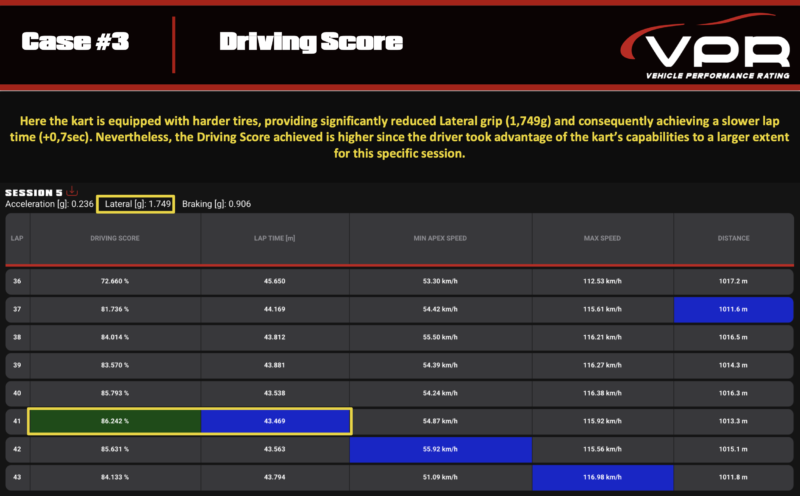This screenshot has height=496, width=800.
Task: Click the blue 43.469 lap time cell
Action: click(275, 421)
